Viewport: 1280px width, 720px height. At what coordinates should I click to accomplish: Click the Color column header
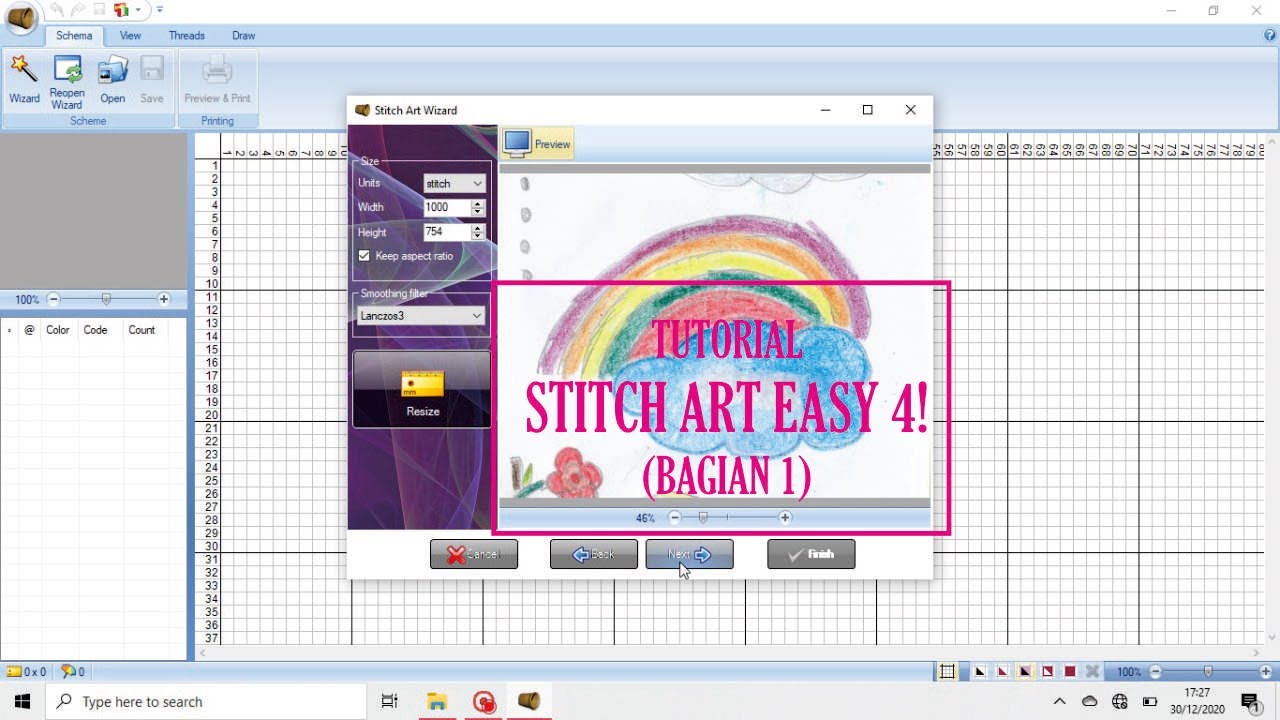point(58,330)
